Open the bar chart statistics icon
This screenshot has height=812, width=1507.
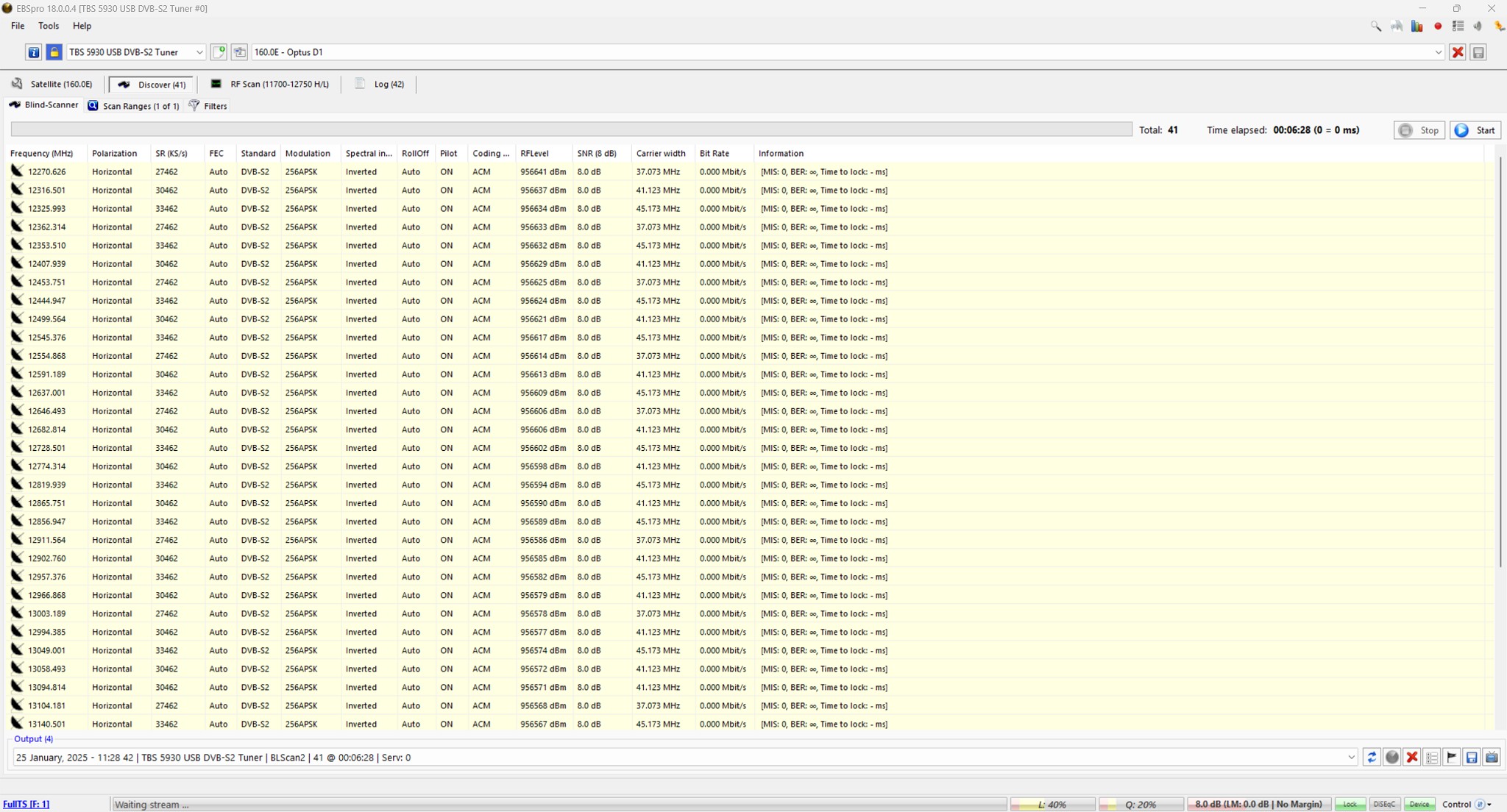pos(1416,26)
